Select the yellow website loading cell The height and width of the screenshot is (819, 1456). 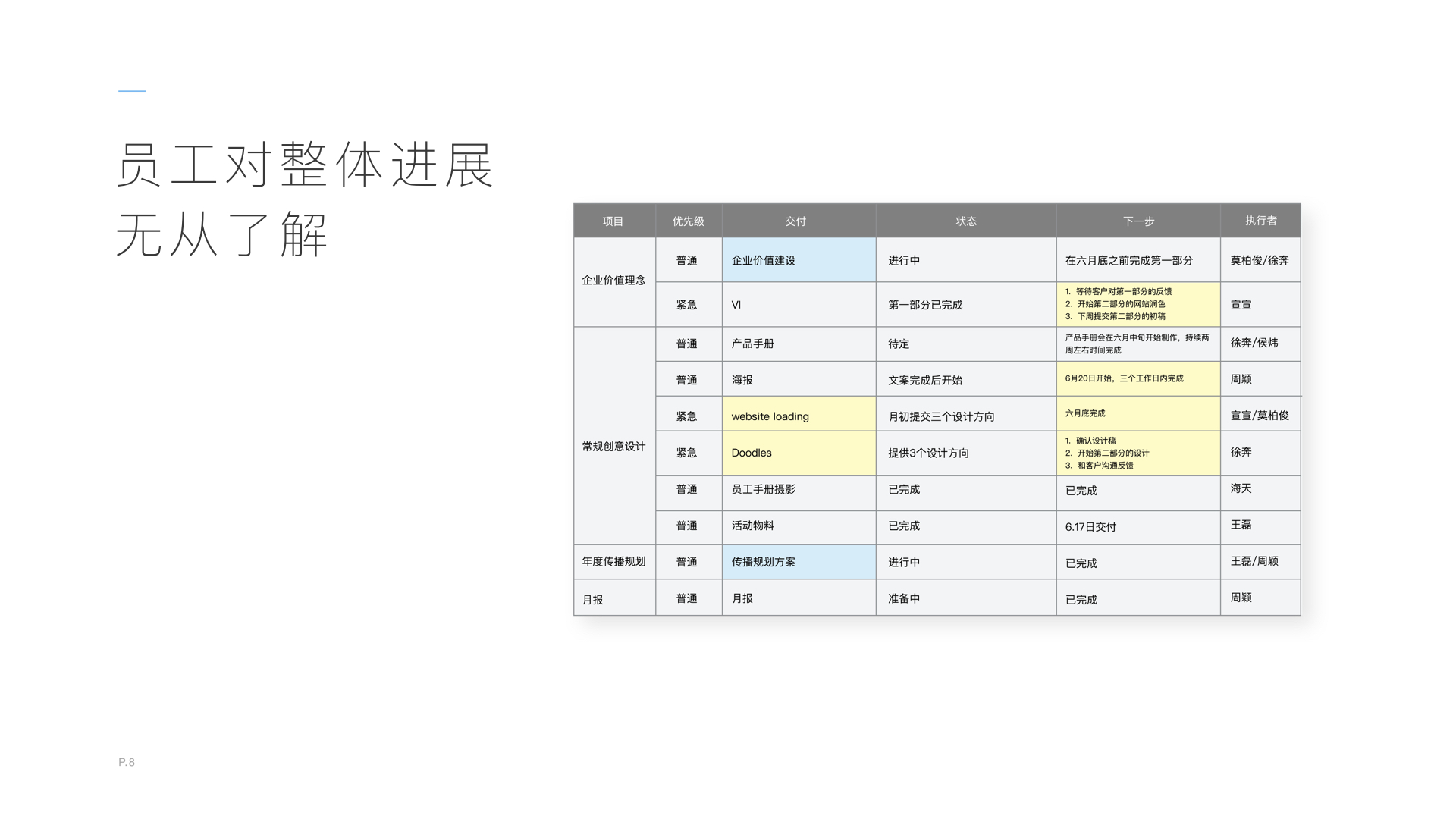tap(799, 414)
